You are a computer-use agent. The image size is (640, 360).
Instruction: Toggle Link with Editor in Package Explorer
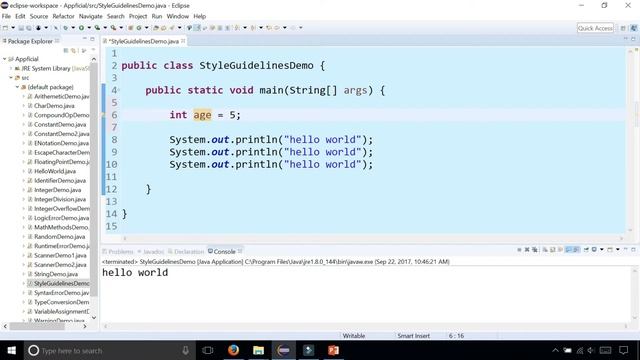tap(73, 51)
